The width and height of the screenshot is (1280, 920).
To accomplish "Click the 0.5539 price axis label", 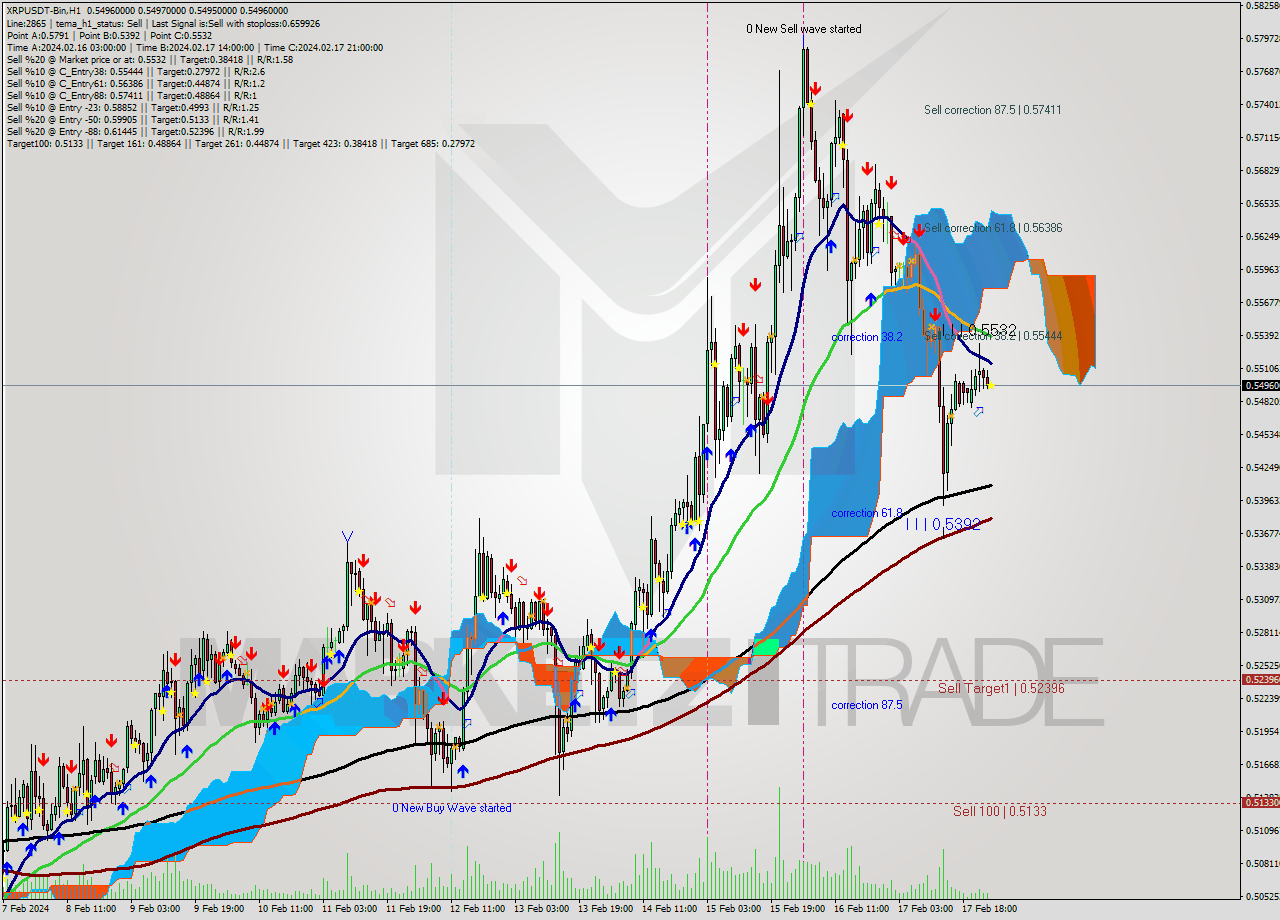I will 1261,335.
